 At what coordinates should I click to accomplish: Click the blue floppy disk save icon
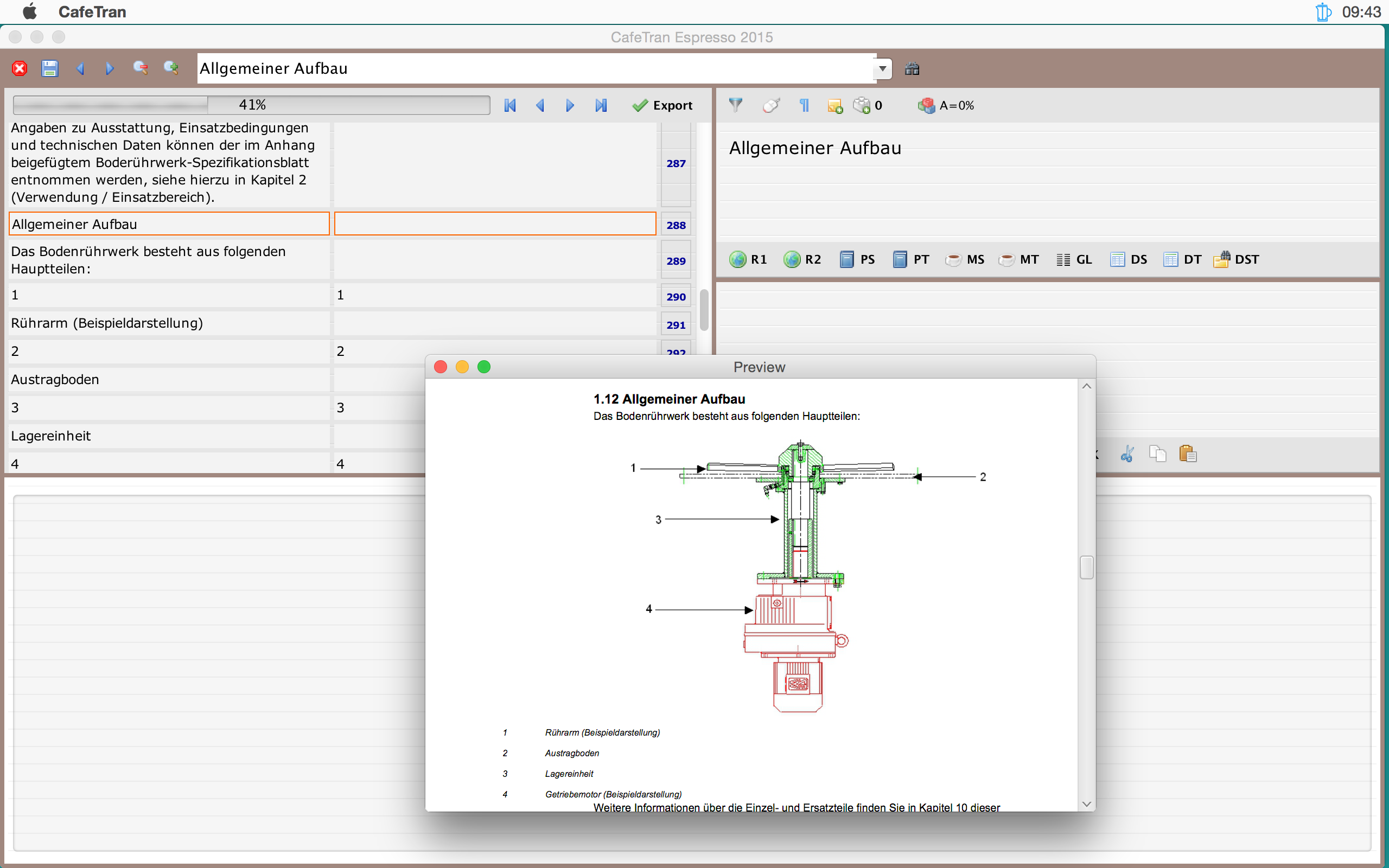(50, 69)
